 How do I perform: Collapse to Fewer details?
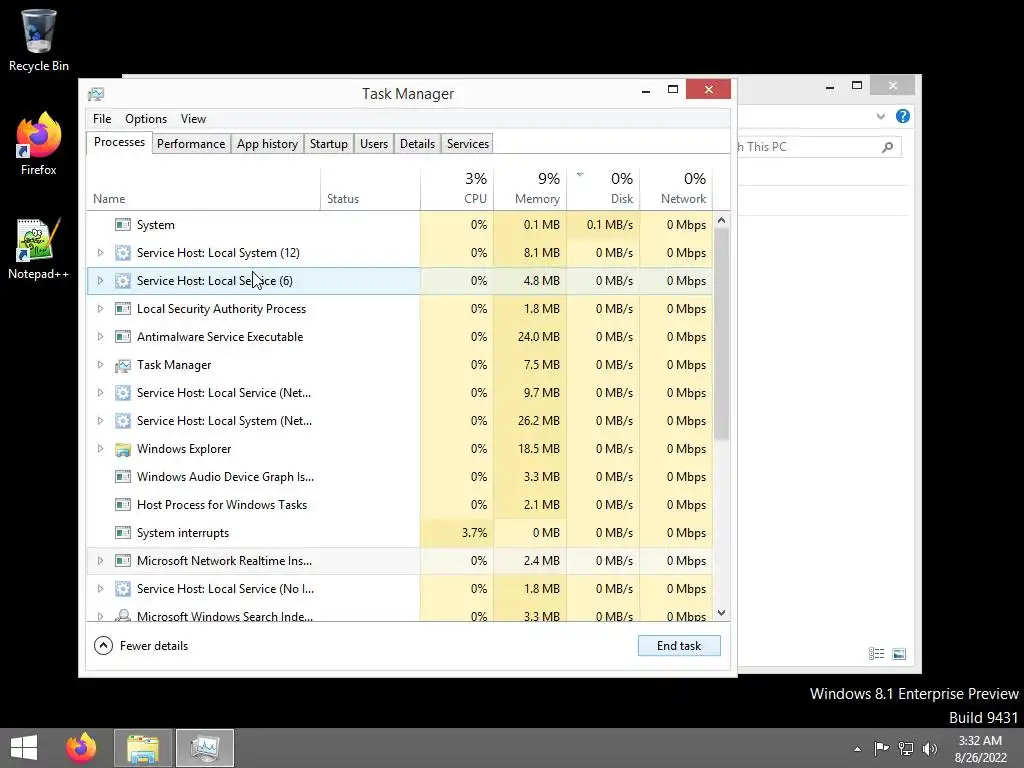(x=141, y=646)
